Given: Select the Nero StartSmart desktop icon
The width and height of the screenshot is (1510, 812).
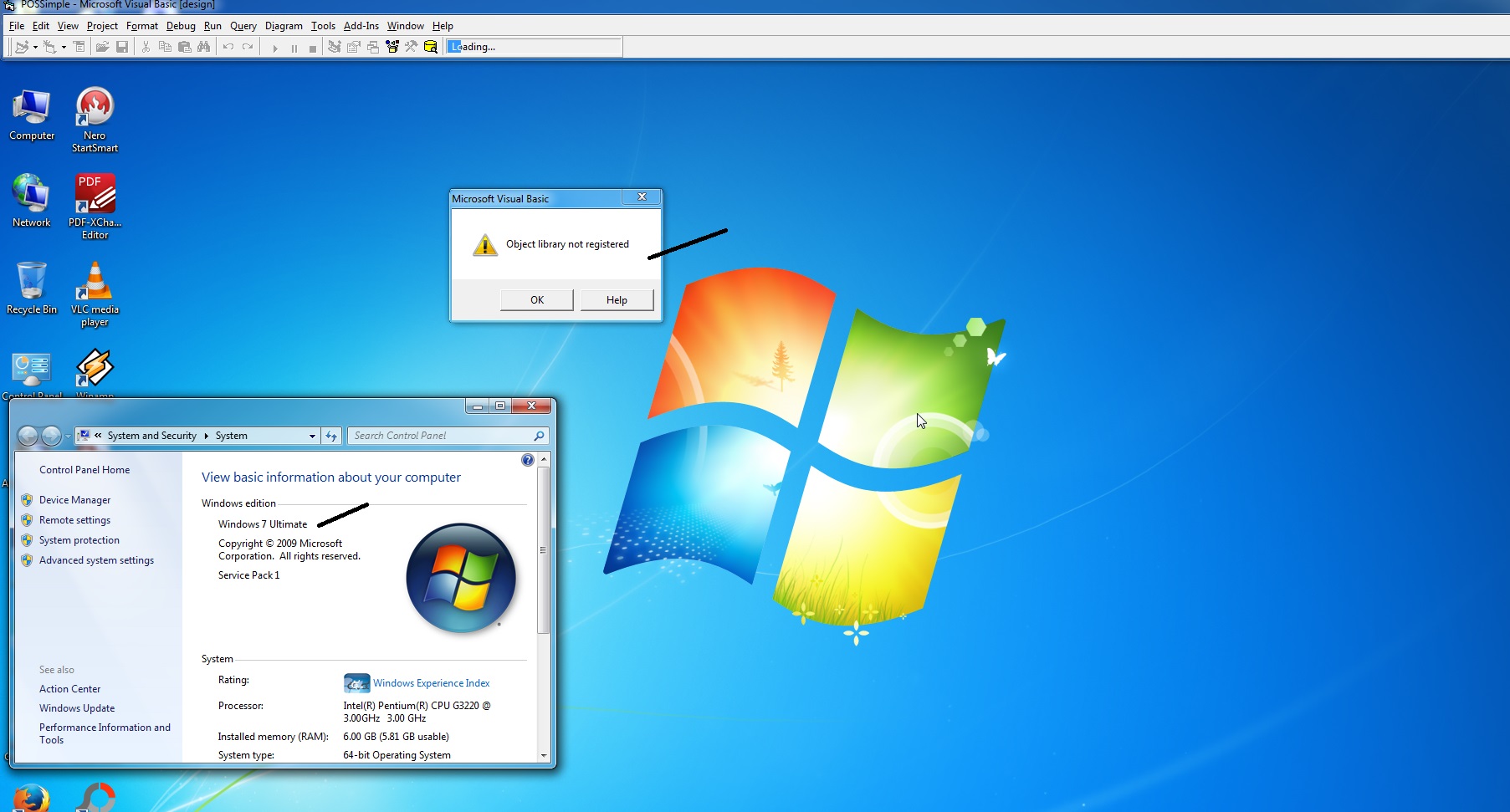Looking at the screenshot, I should pos(95,120).
